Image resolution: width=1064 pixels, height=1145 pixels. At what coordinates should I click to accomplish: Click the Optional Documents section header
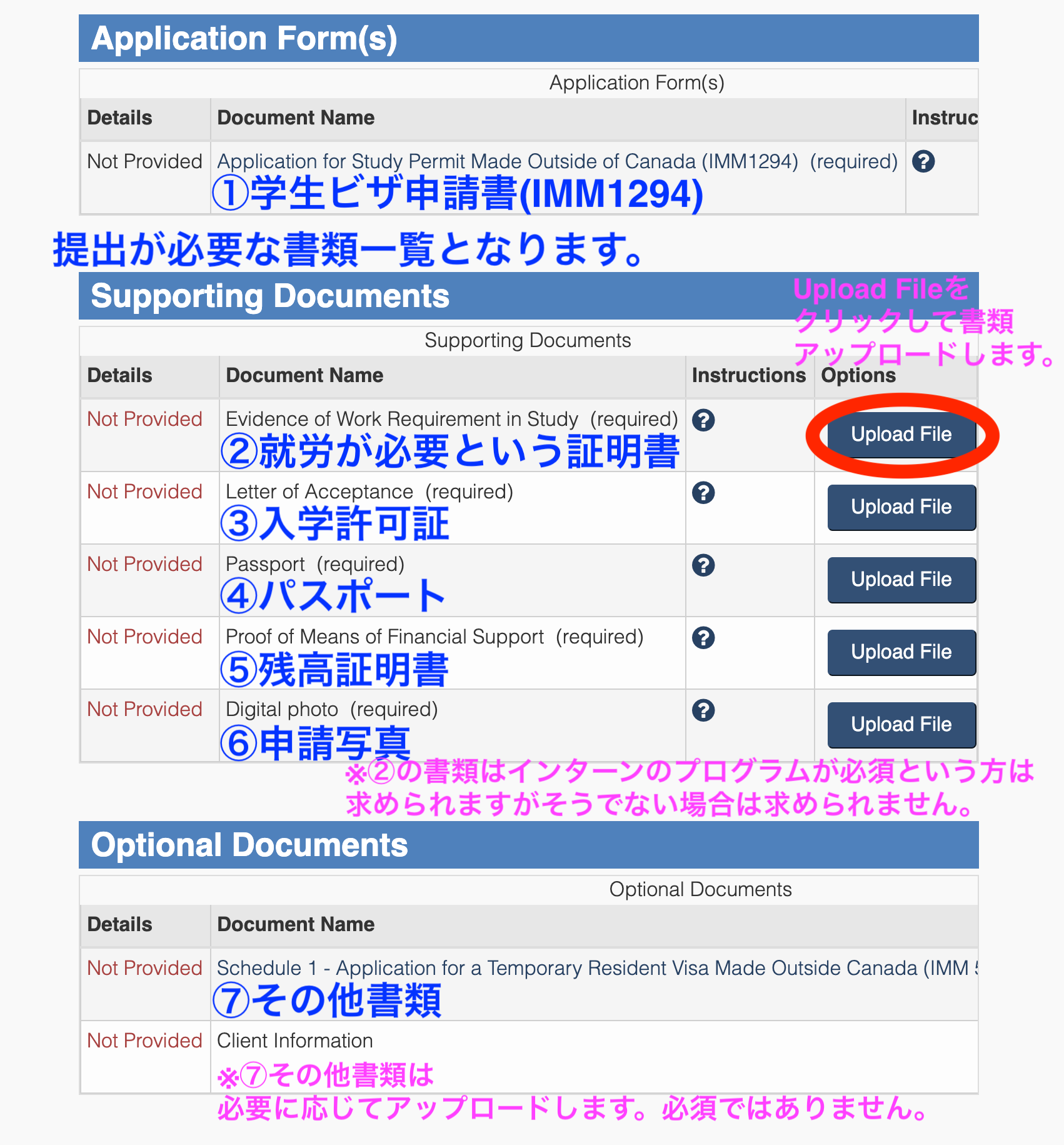(x=249, y=845)
